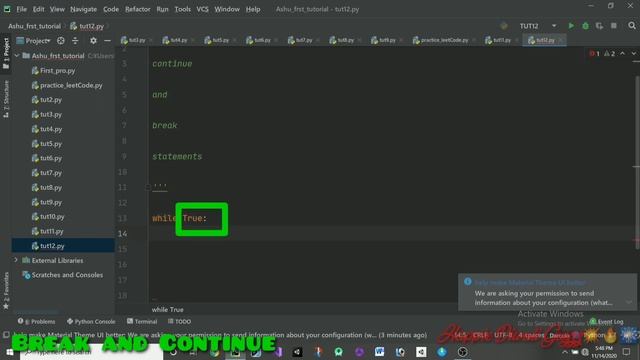The width and height of the screenshot is (640, 360).
Task: Open TODO tool window
Action: coord(180,321)
